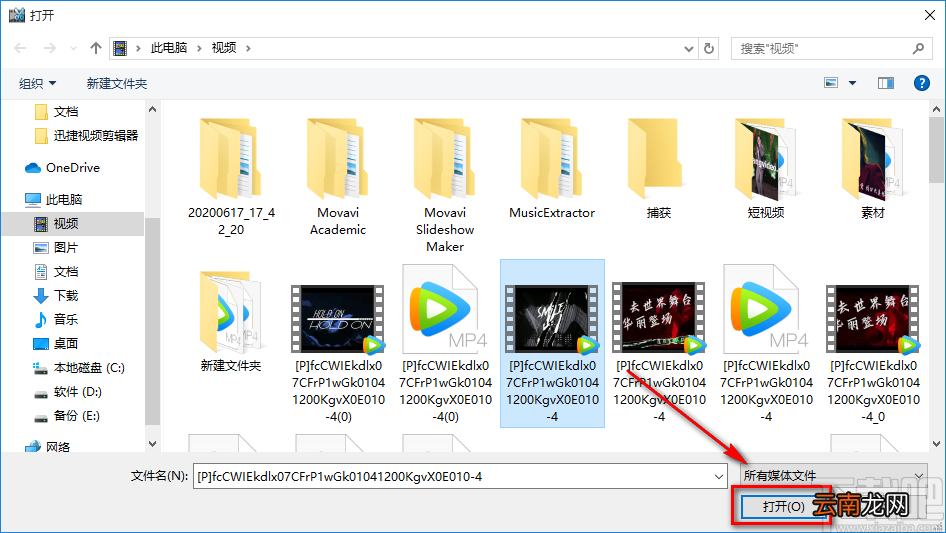Viewport: 946px width, 533px height.
Task: Expand chevron after 视频 in breadcrumb
Action: [x=248, y=48]
